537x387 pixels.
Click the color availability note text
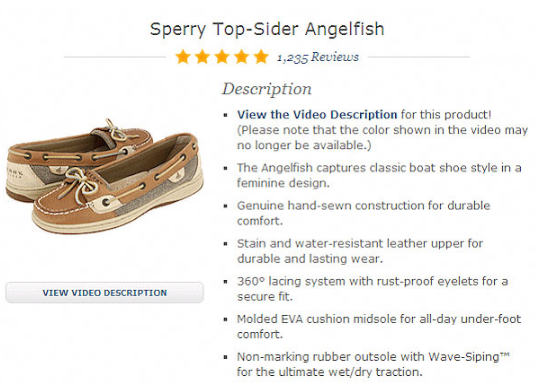pyautogui.click(x=382, y=137)
